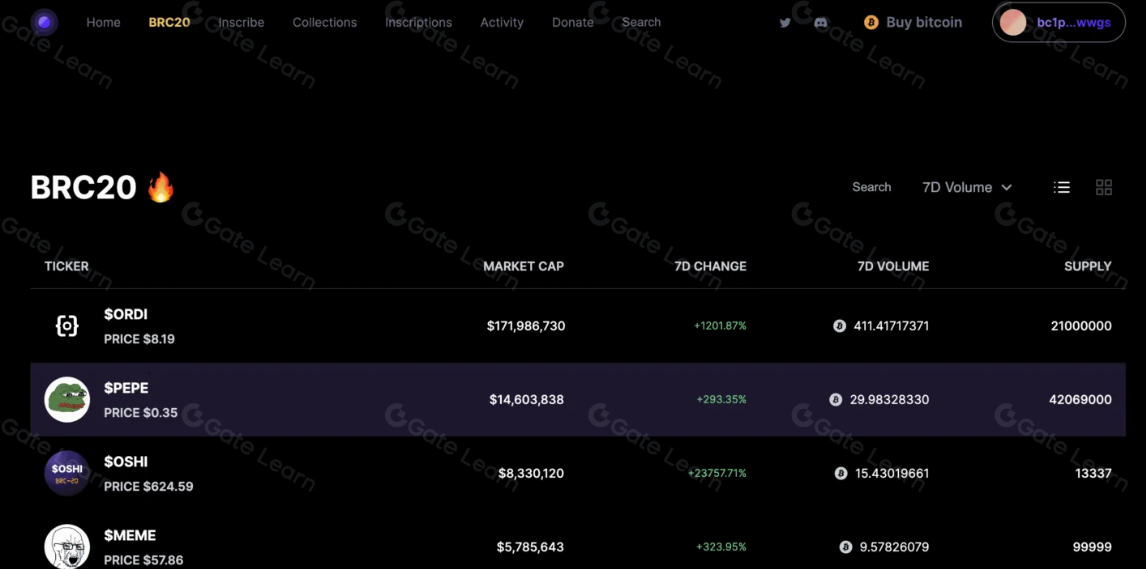Click the Search field above table
The image size is (1146, 569).
pyautogui.click(x=871, y=187)
